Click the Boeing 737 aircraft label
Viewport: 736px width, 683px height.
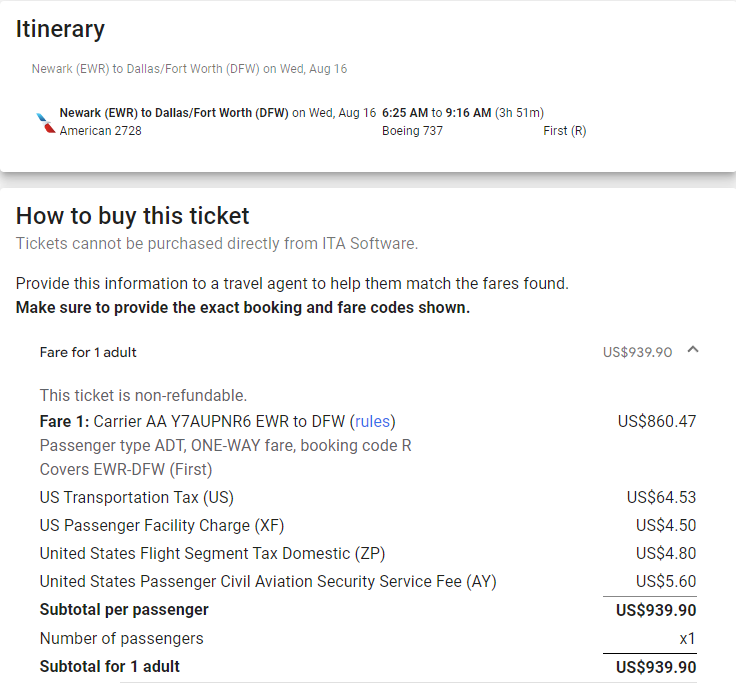click(412, 131)
